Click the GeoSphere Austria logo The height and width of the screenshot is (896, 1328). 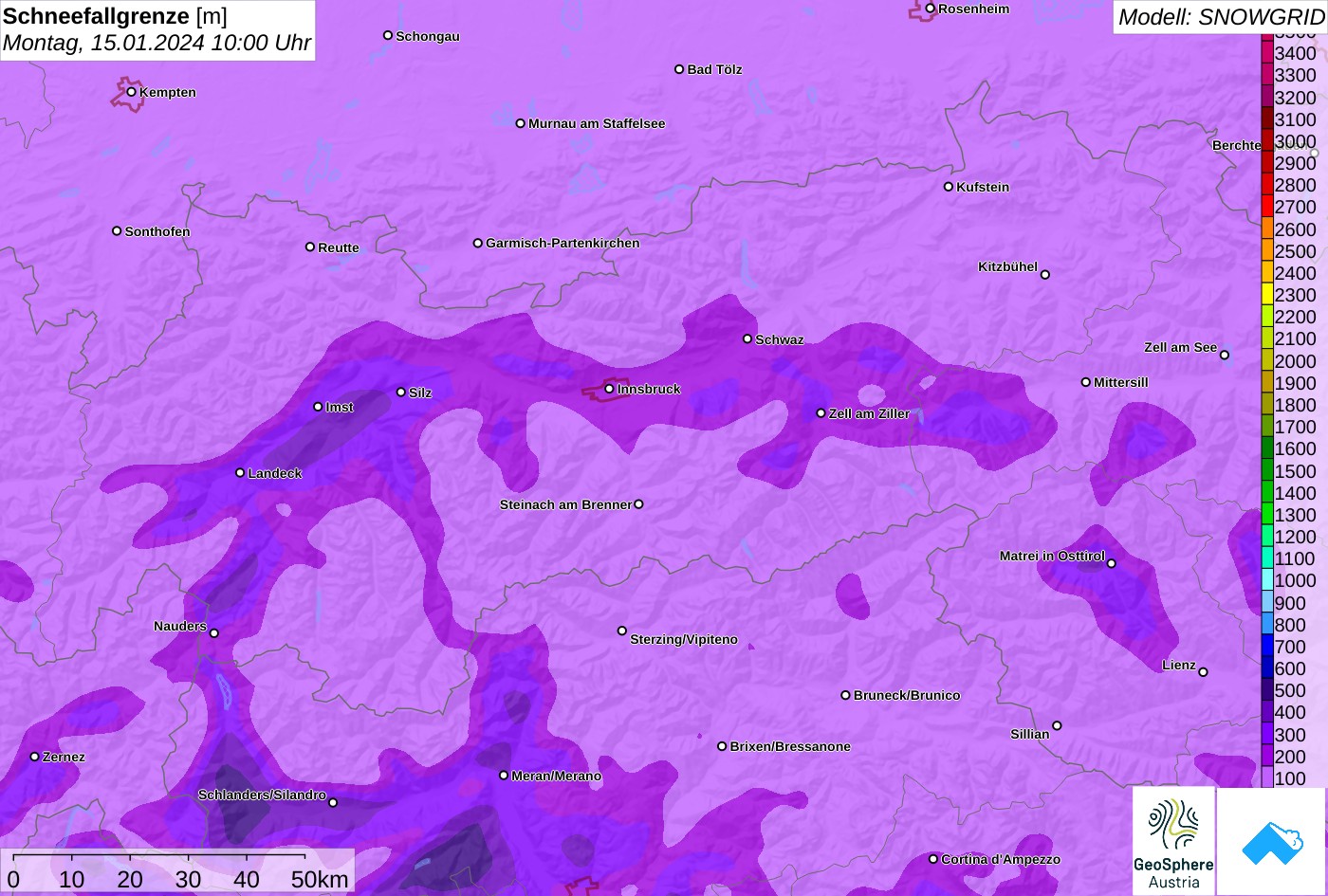[1173, 841]
